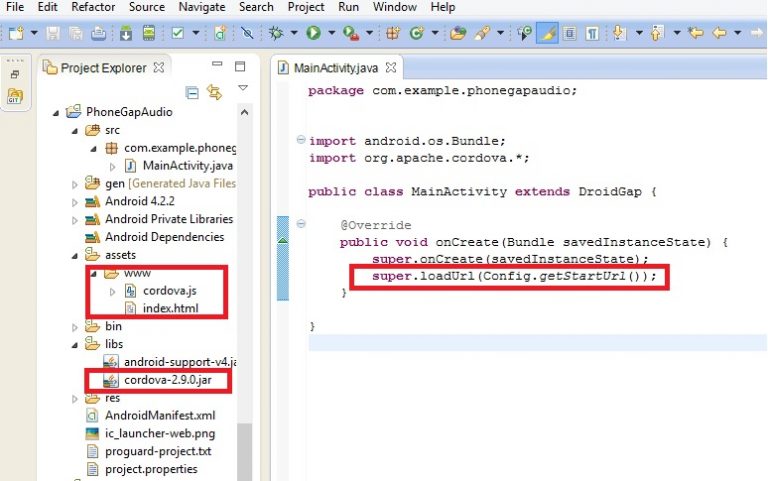The image size is (768, 481).
Task: Select AndroidManifest.xml in project tree
Action: click(x=159, y=415)
